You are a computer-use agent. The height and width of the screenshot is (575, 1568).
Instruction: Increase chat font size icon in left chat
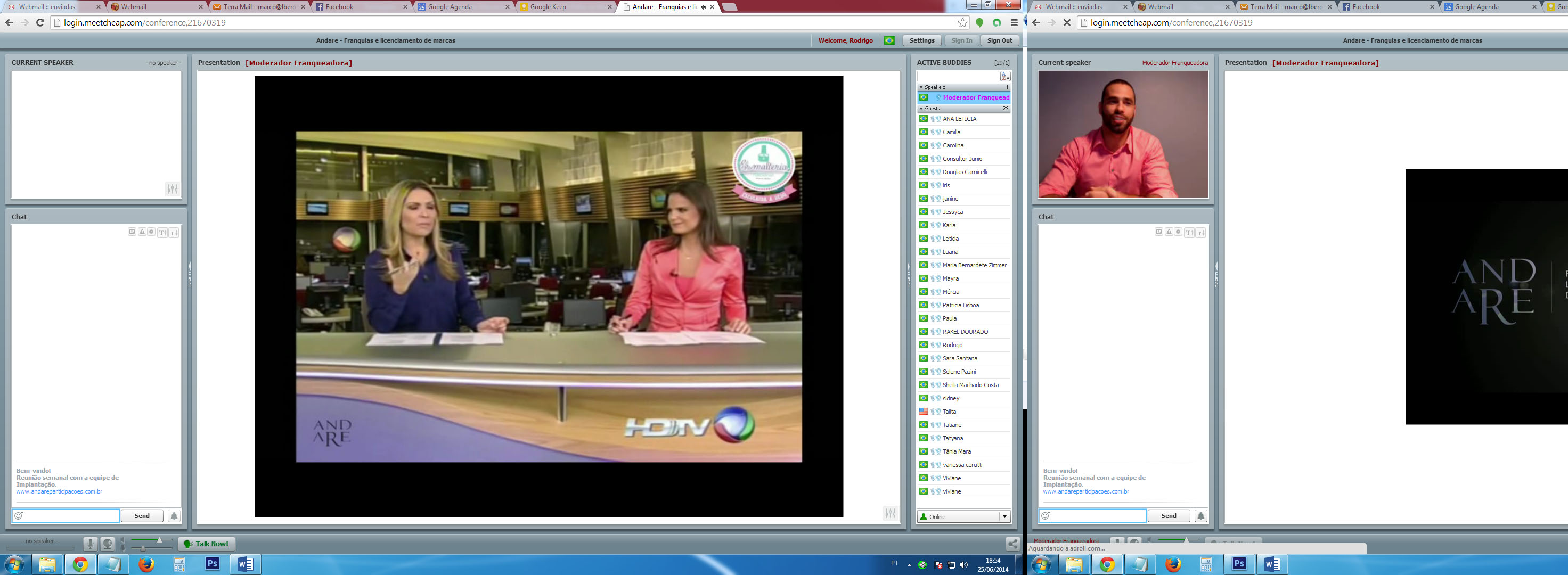click(x=162, y=233)
